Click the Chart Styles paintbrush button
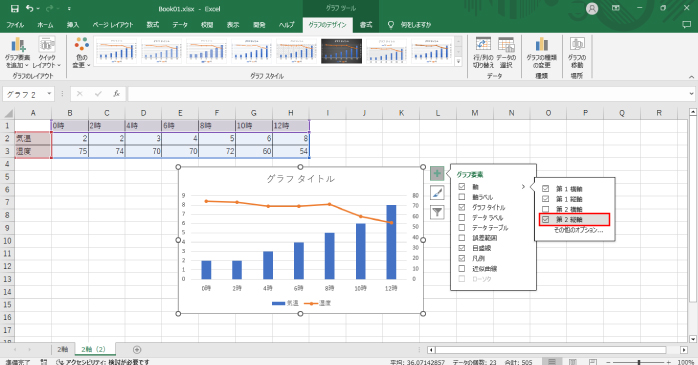Image resolution: width=698 pixels, height=365 pixels. [437, 193]
